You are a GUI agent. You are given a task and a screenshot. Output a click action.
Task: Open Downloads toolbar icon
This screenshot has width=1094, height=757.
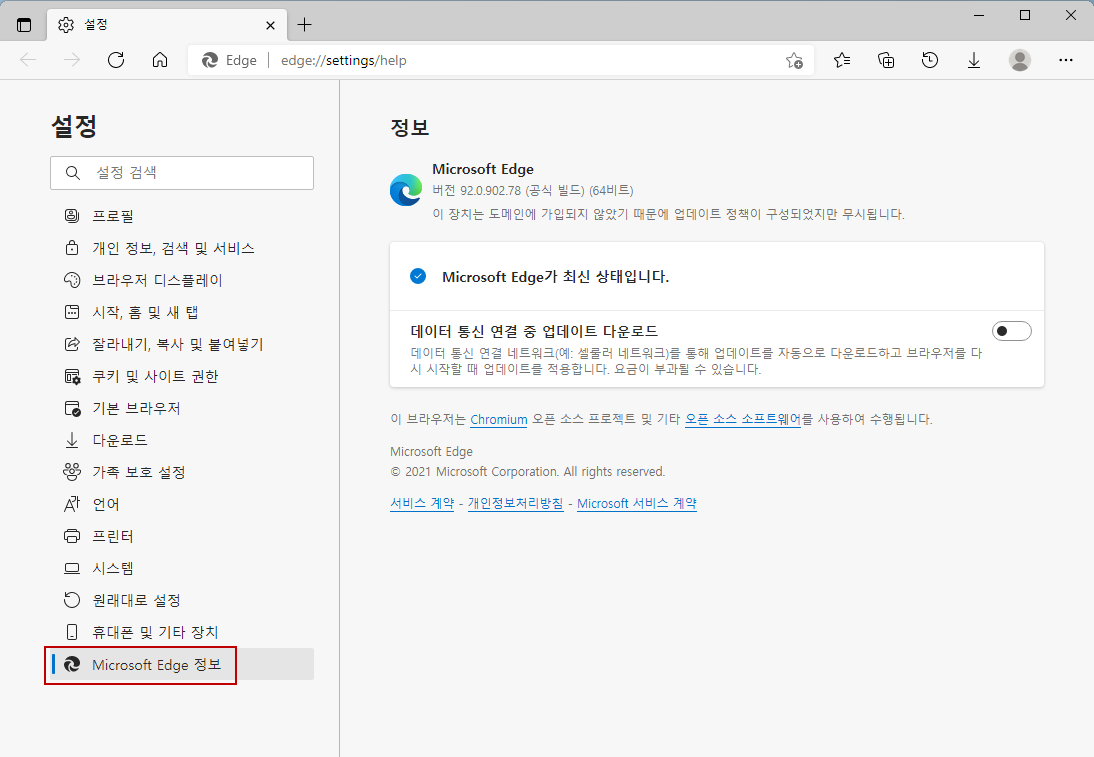click(974, 60)
